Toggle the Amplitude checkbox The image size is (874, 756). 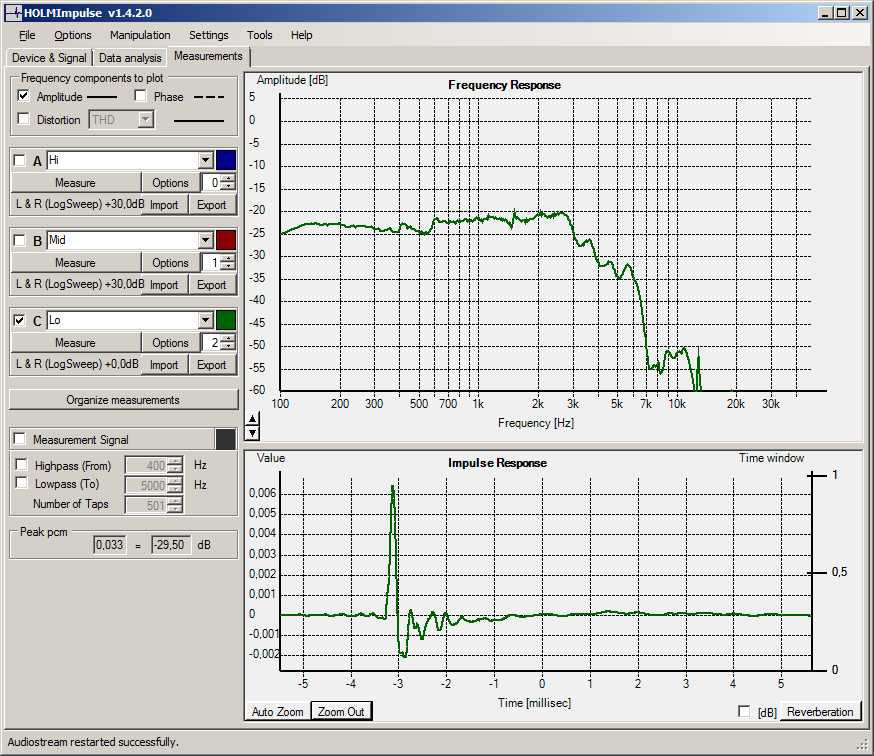tap(23, 96)
